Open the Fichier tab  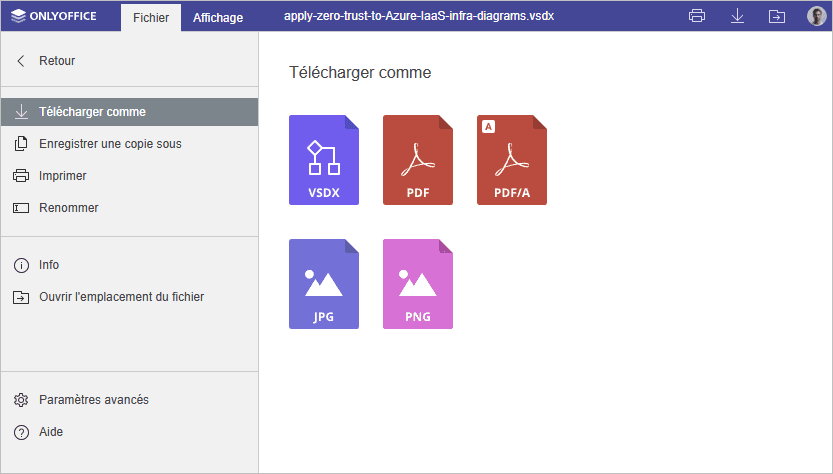(x=151, y=18)
